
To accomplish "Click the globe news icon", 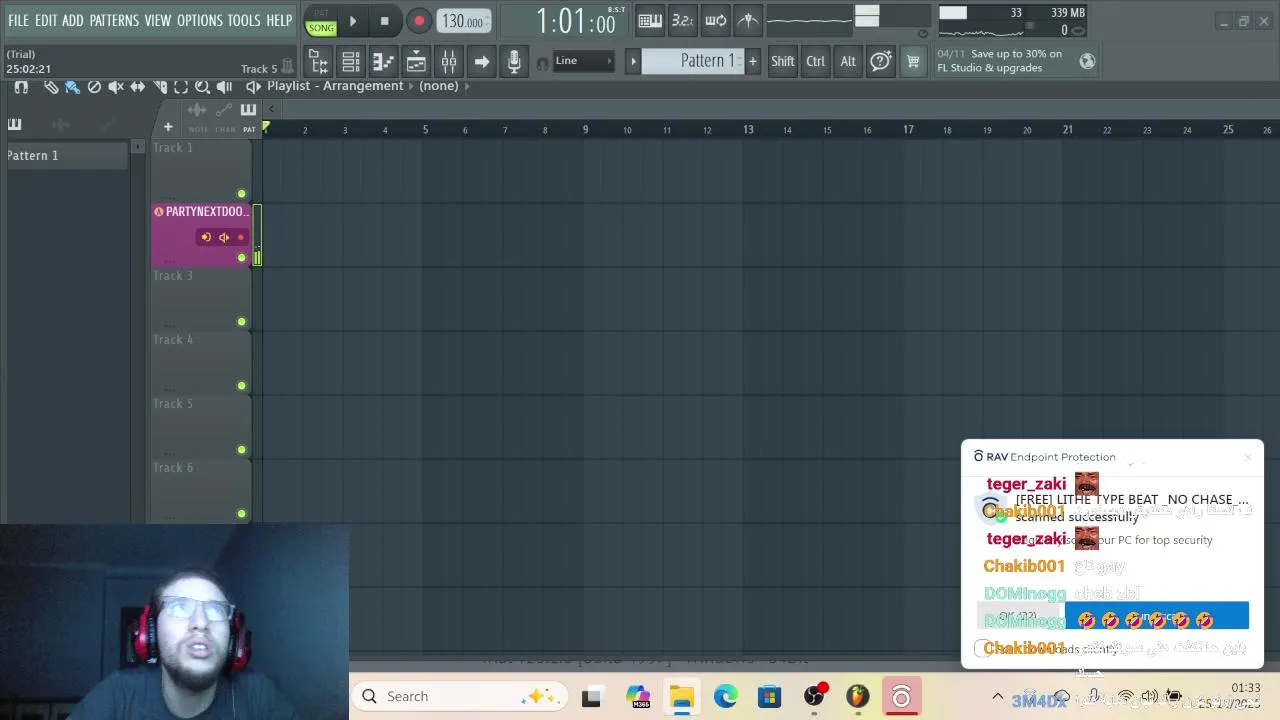I will [x=1087, y=61].
